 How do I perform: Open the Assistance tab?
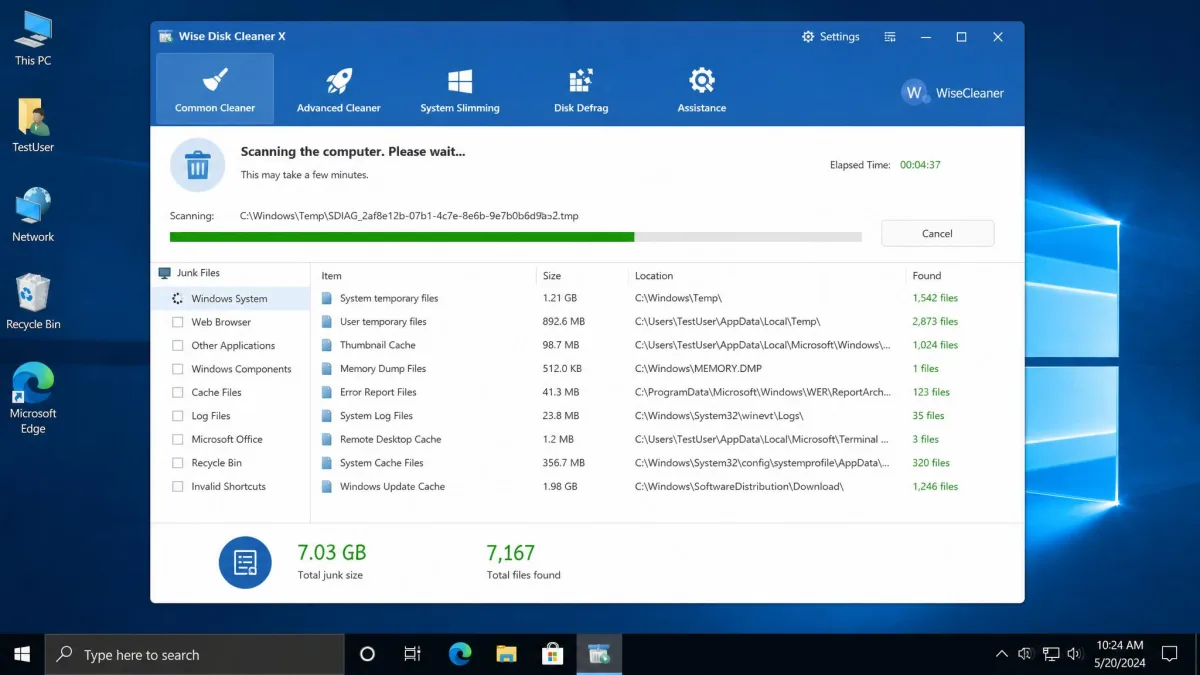click(702, 89)
